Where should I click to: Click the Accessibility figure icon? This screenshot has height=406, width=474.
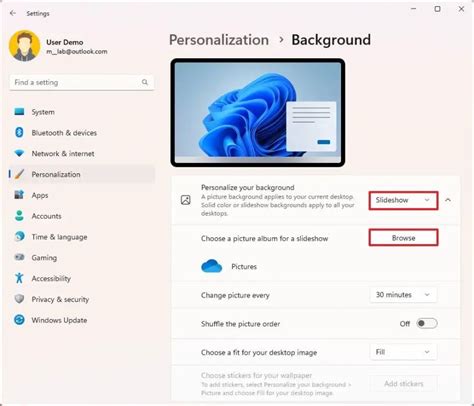19,278
